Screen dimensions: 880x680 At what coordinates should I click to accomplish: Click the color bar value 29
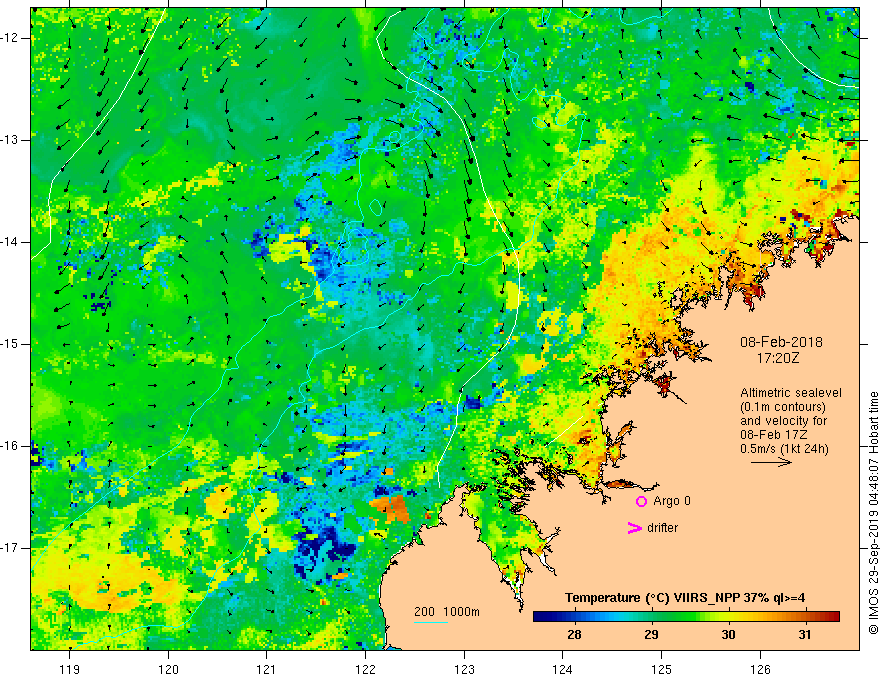click(x=651, y=635)
